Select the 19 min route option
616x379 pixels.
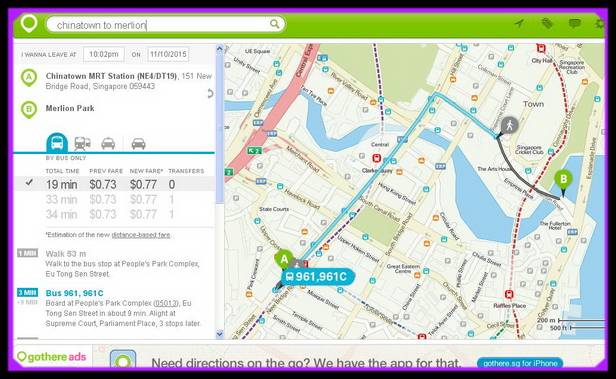click(114, 184)
